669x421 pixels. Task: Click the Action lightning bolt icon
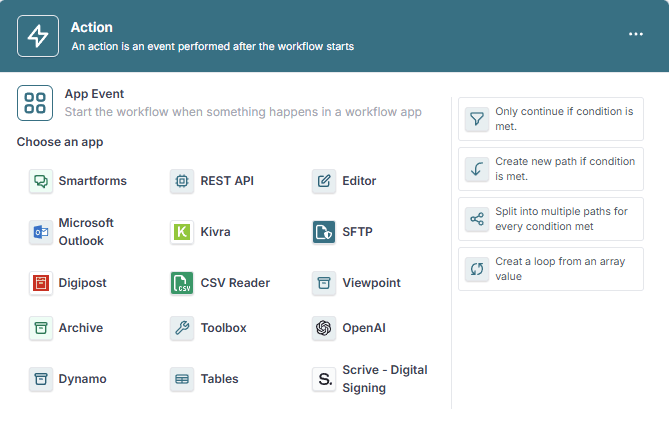(x=38, y=36)
